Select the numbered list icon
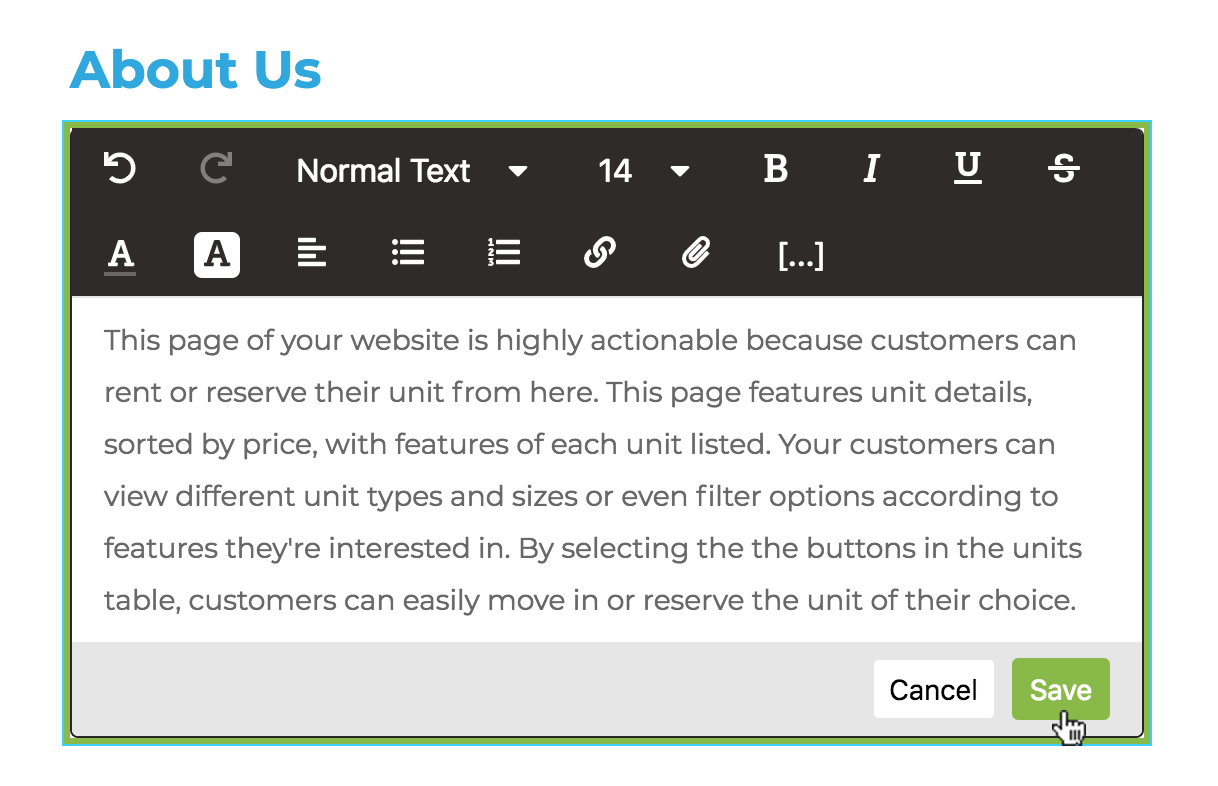 (x=503, y=253)
